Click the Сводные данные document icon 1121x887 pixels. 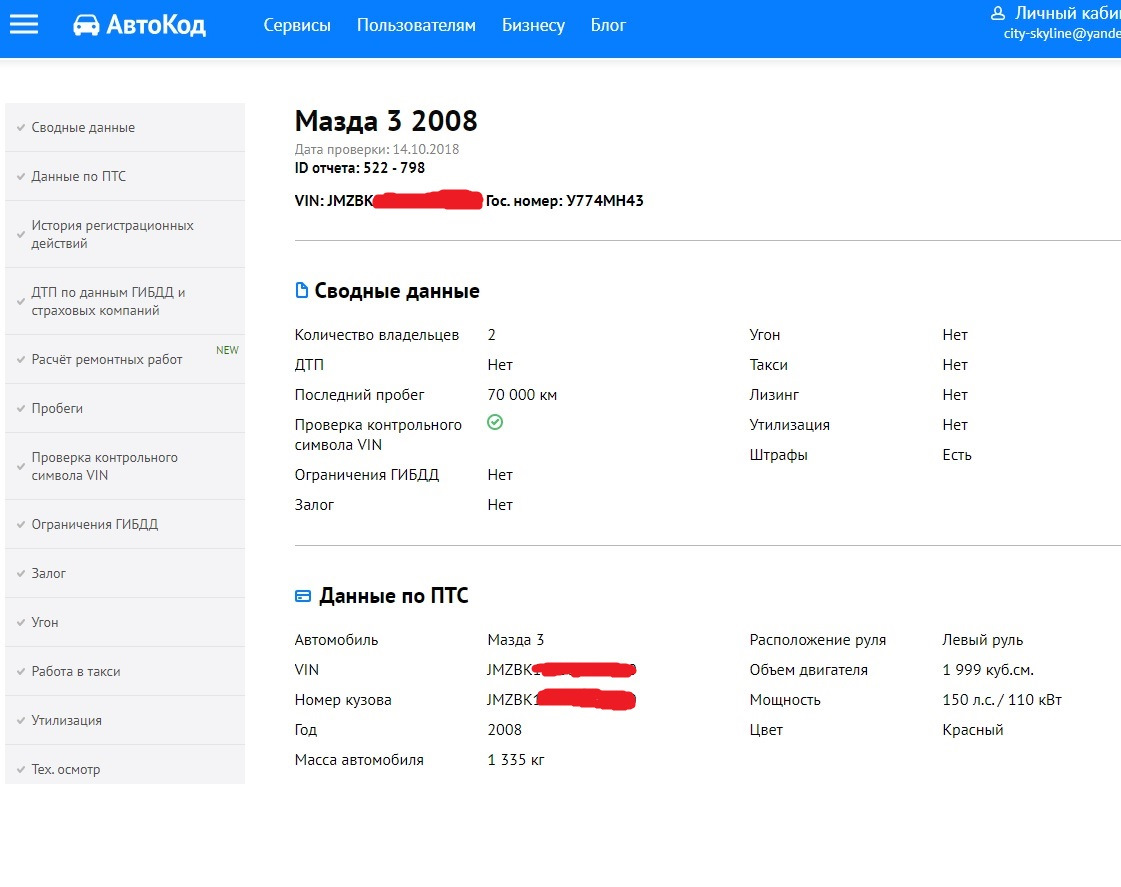[x=302, y=291]
